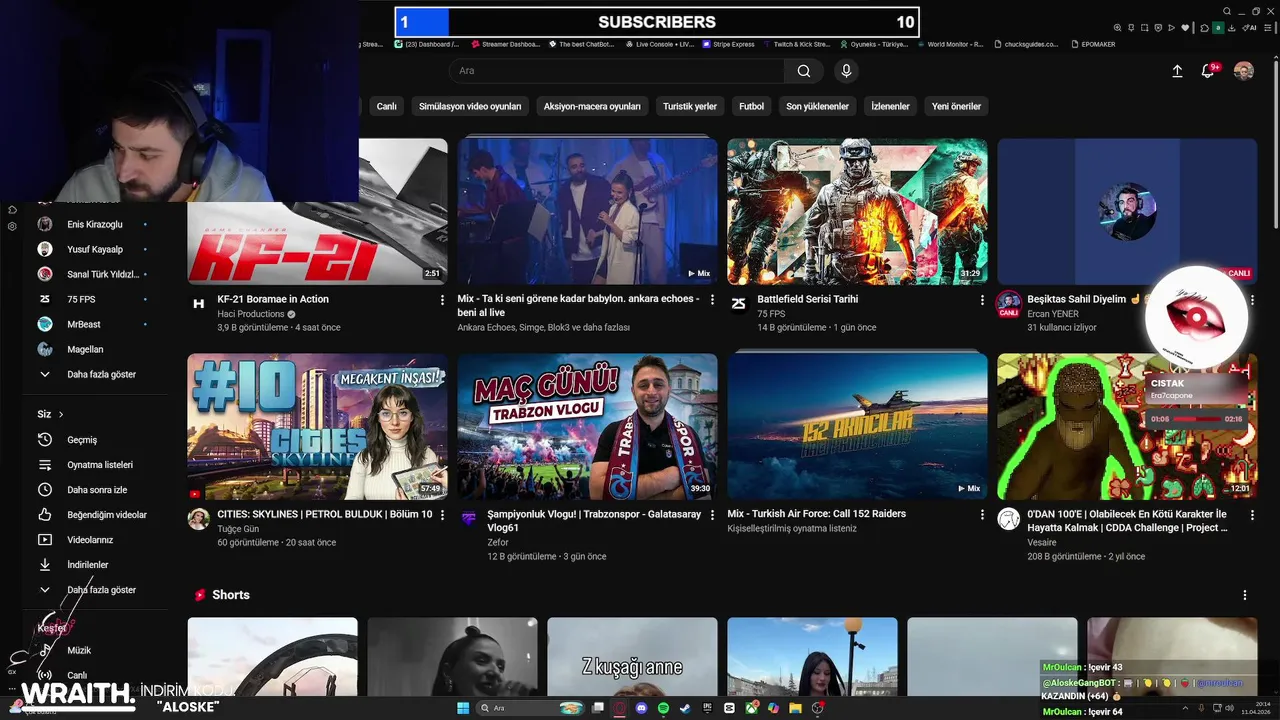
Task: Select the Canlı filter chip
Action: [386, 106]
